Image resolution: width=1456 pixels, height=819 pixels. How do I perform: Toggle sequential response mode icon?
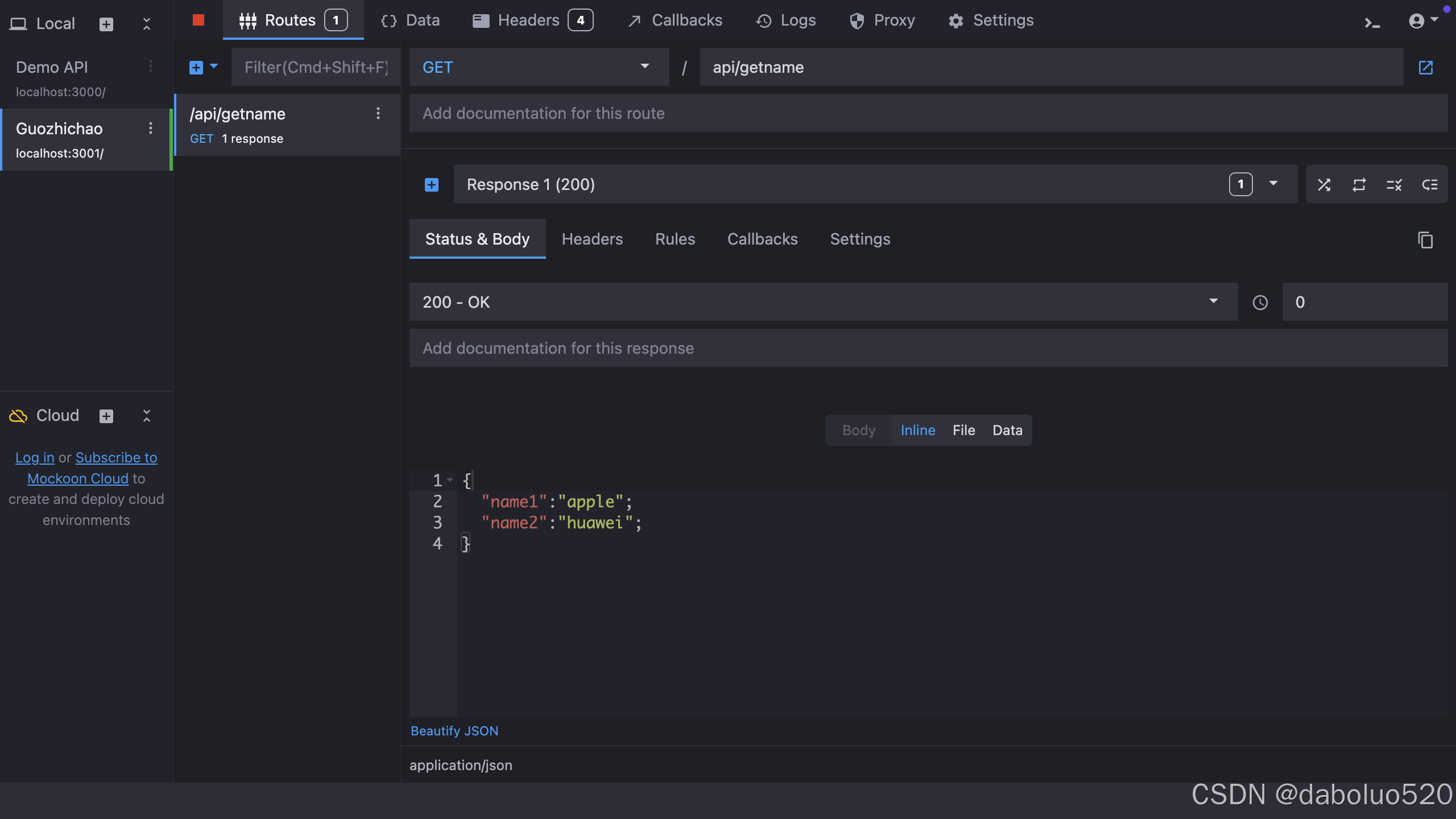coord(1359,185)
